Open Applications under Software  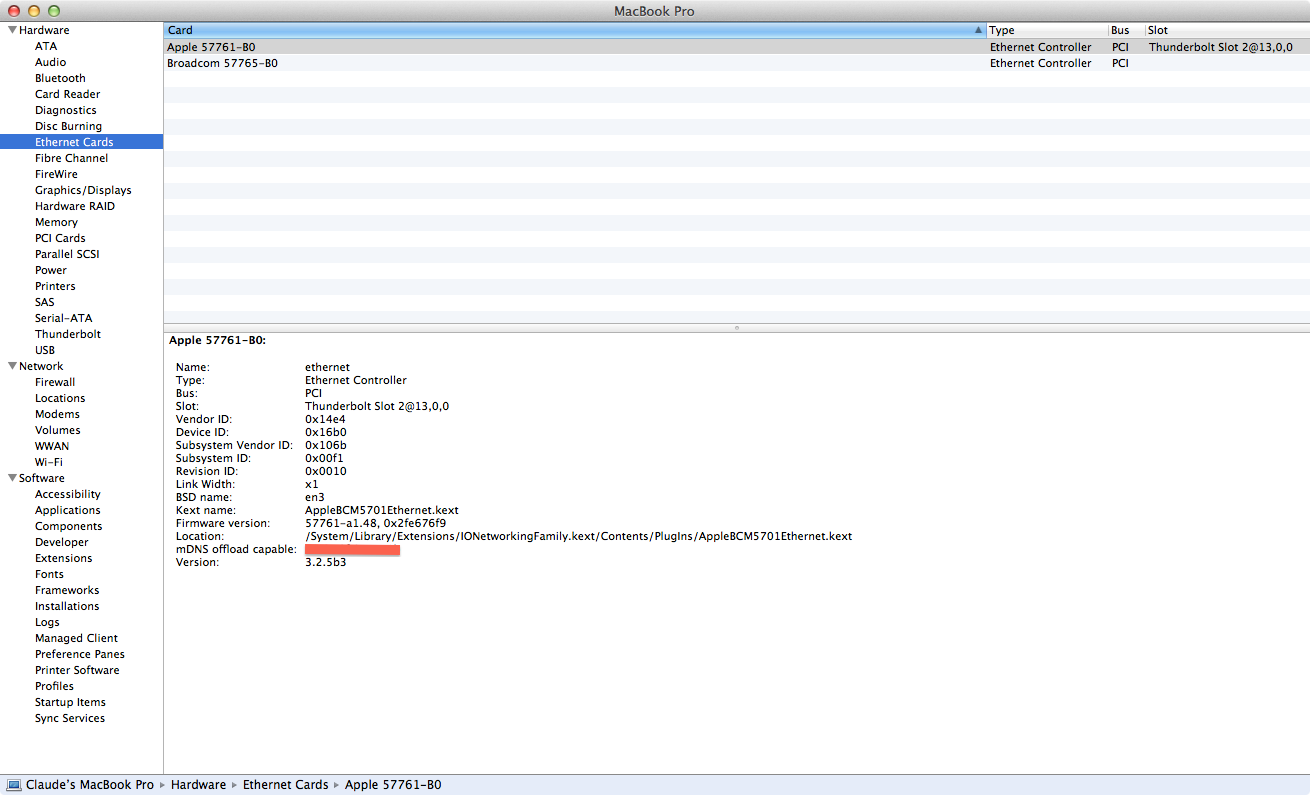[68, 510]
